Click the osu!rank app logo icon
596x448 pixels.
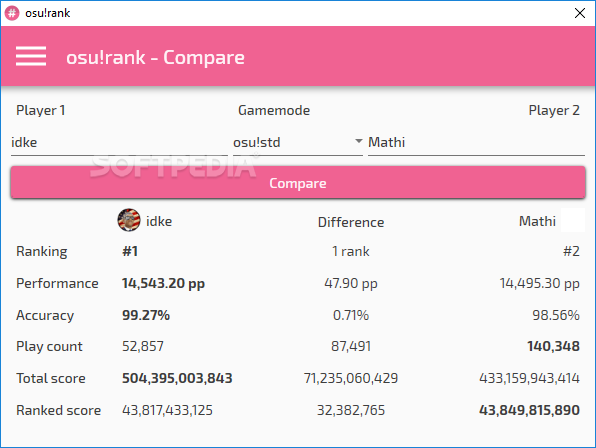(12, 13)
